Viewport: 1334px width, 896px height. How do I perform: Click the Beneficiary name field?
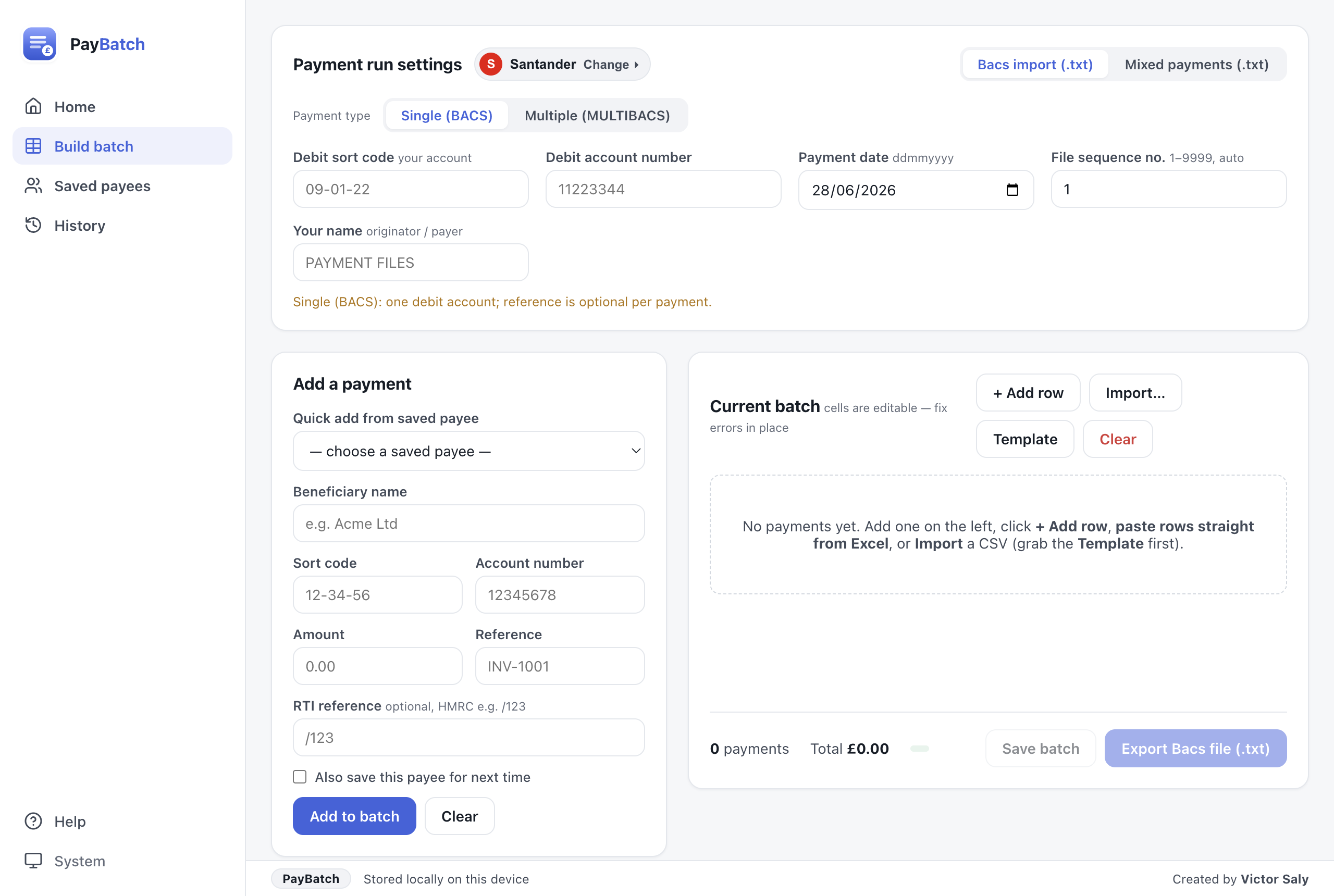(468, 523)
